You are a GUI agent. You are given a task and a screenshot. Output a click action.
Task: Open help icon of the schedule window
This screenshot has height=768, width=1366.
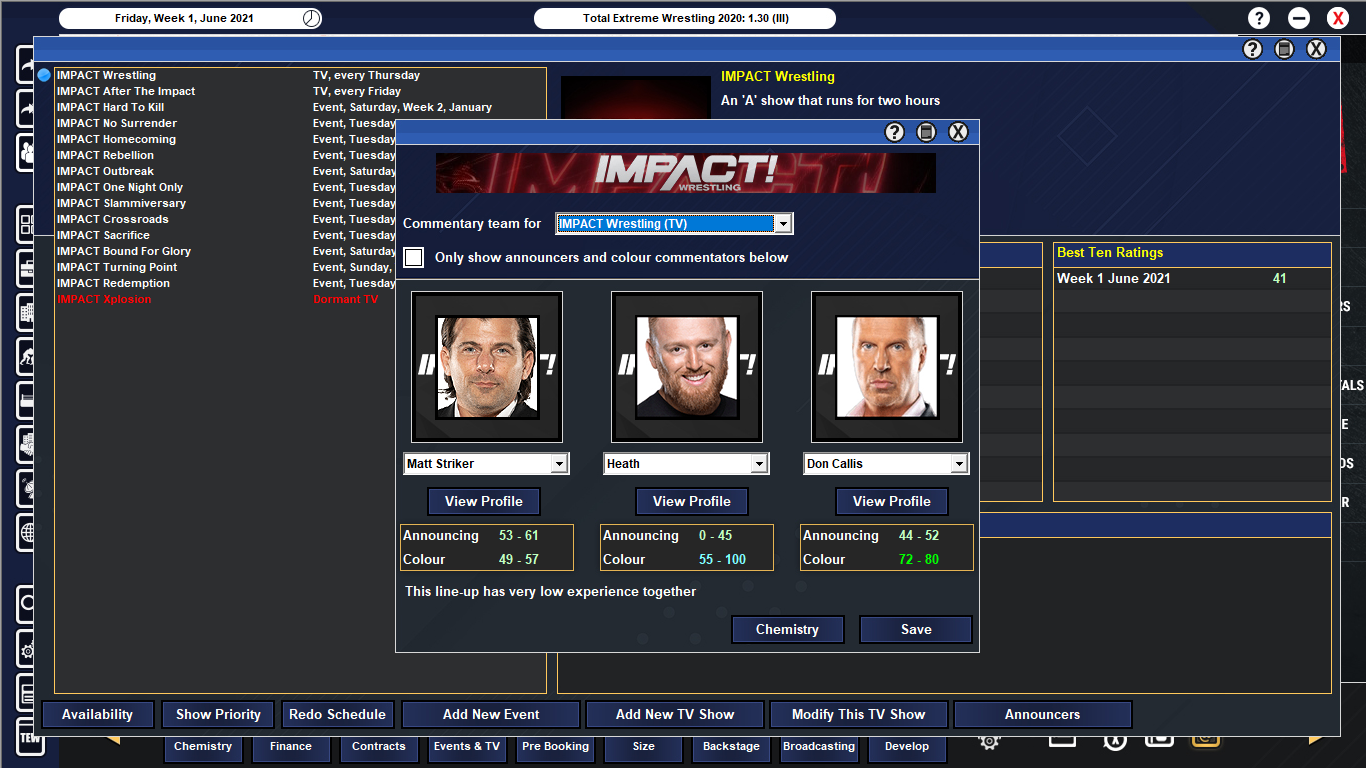[1253, 49]
